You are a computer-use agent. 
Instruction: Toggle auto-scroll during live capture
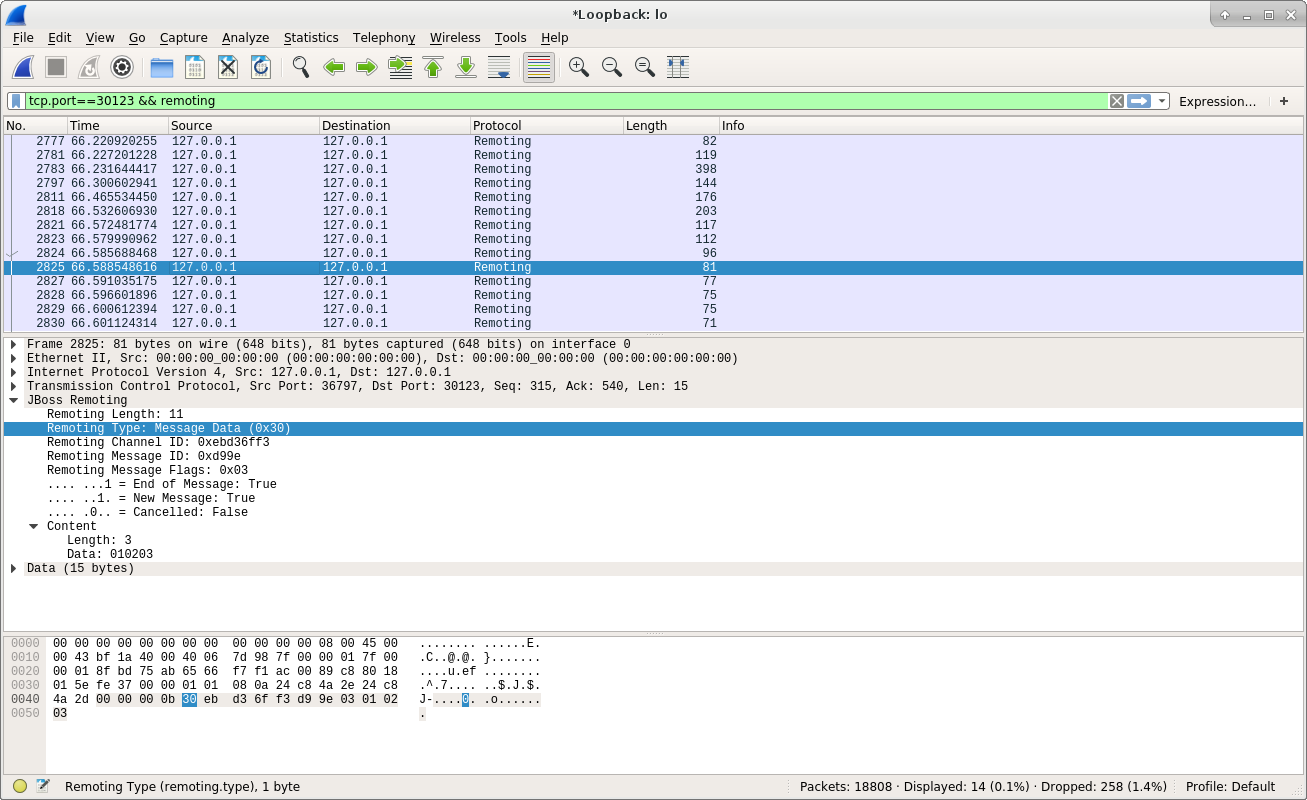click(499, 67)
